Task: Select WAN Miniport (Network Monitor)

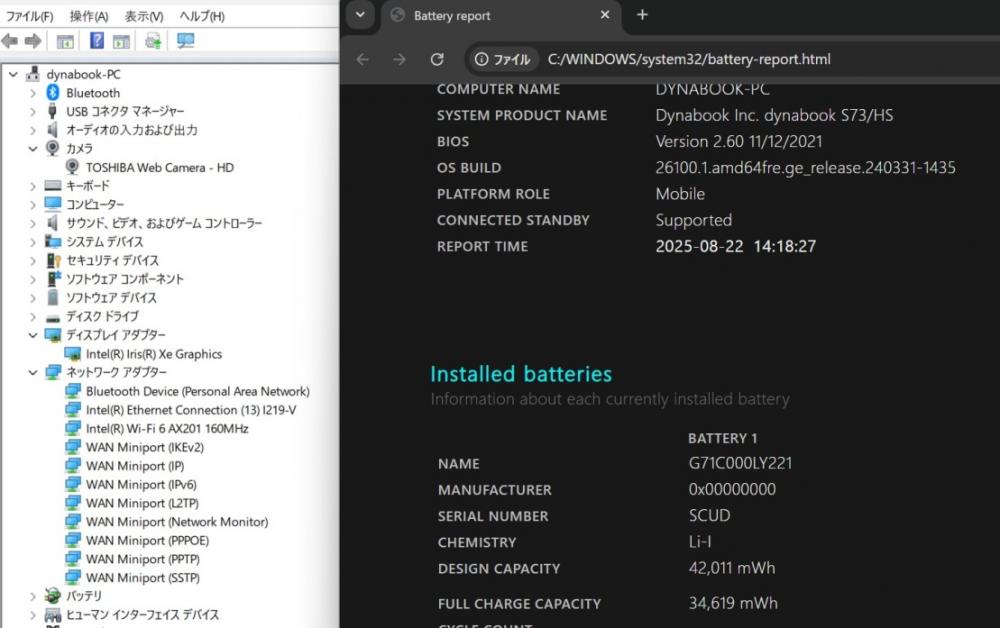Action: point(177,522)
